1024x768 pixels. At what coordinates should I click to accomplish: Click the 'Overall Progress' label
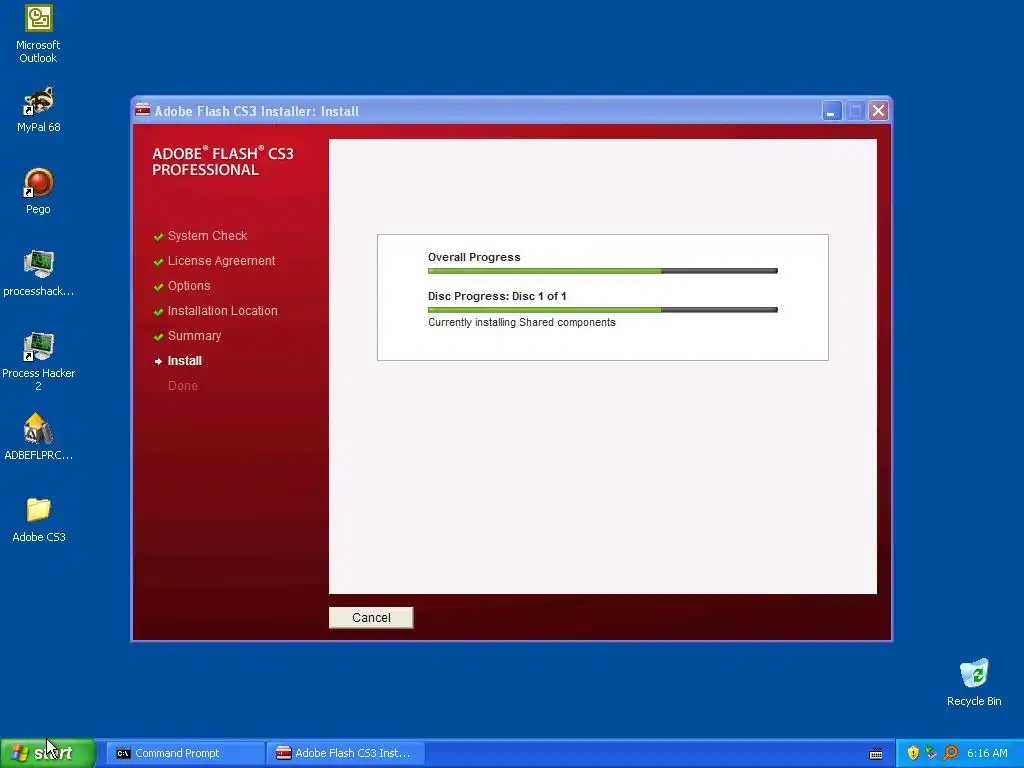click(x=474, y=257)
